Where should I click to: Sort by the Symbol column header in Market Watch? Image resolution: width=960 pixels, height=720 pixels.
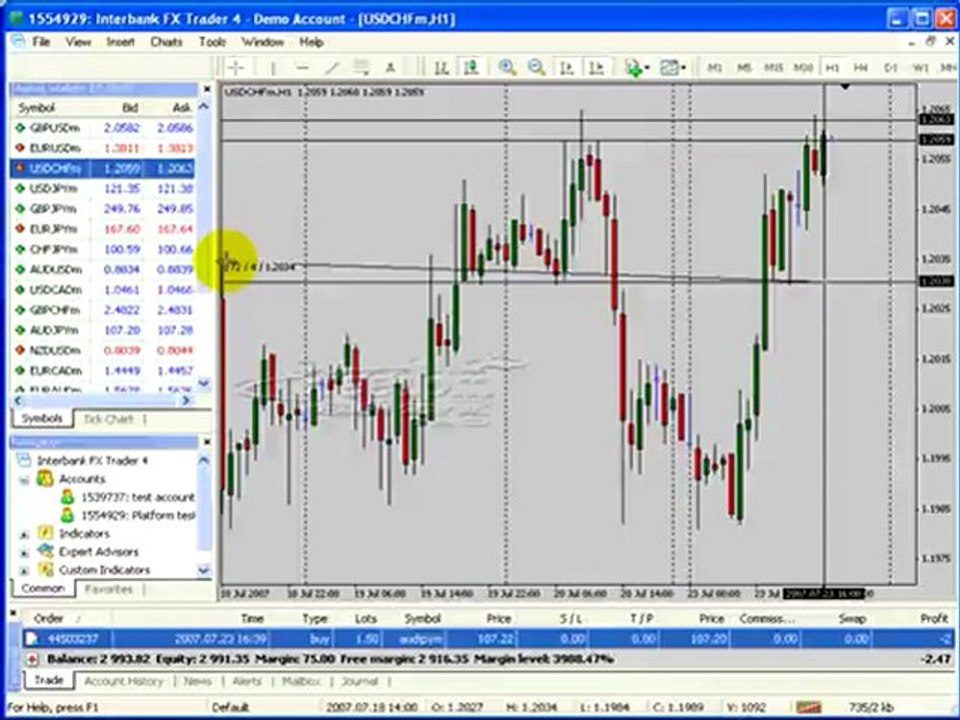coord(37,108)
